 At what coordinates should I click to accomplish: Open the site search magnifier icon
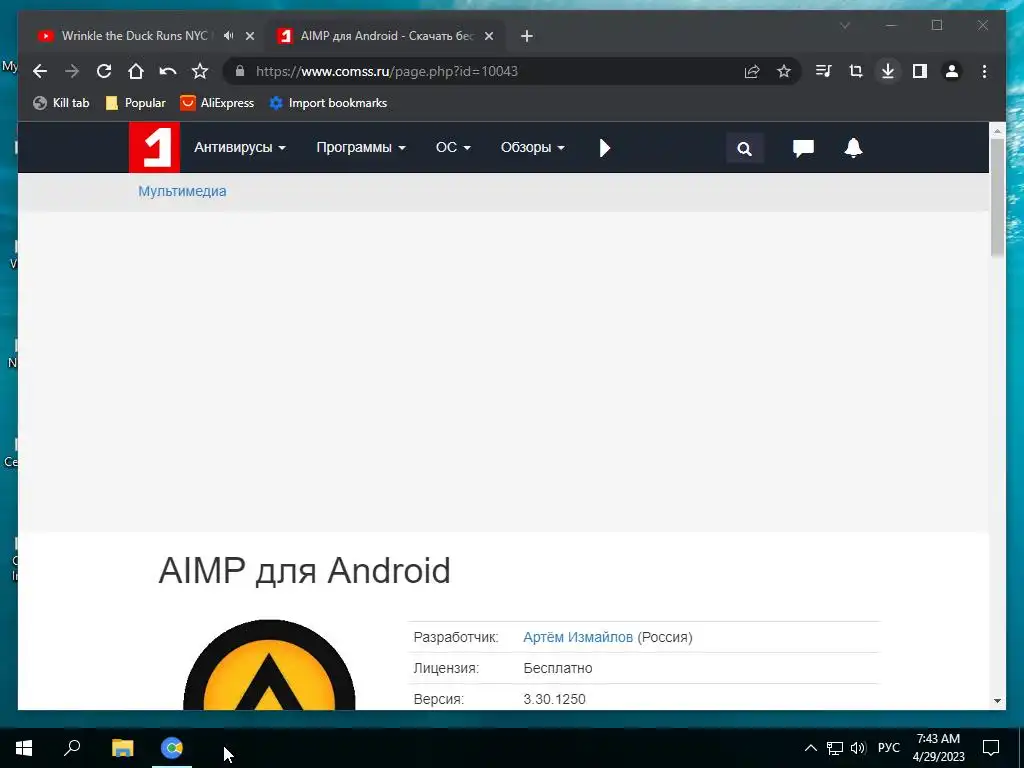(x=744, y=148)
